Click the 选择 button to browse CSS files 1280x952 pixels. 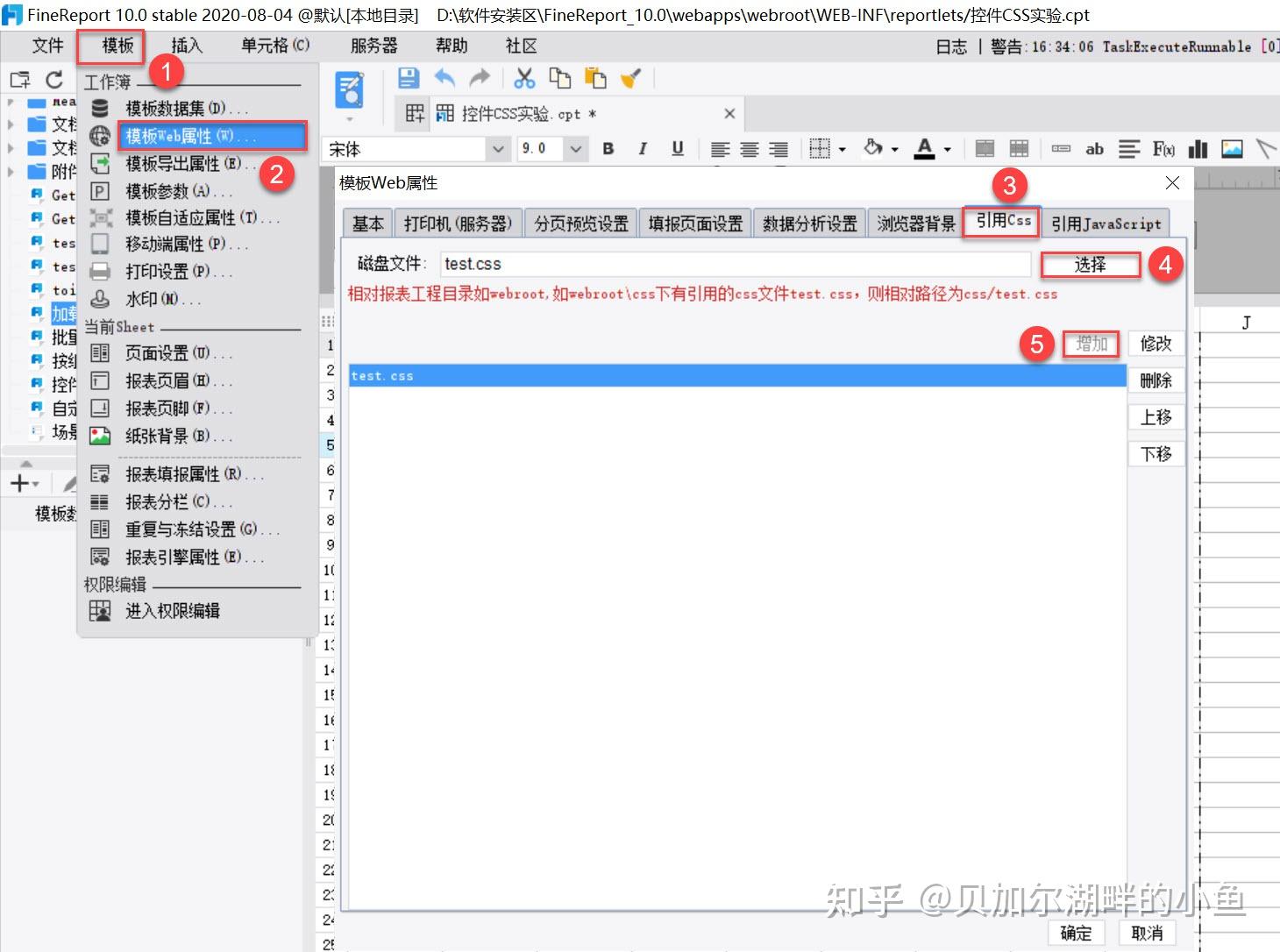[1090, 264]
